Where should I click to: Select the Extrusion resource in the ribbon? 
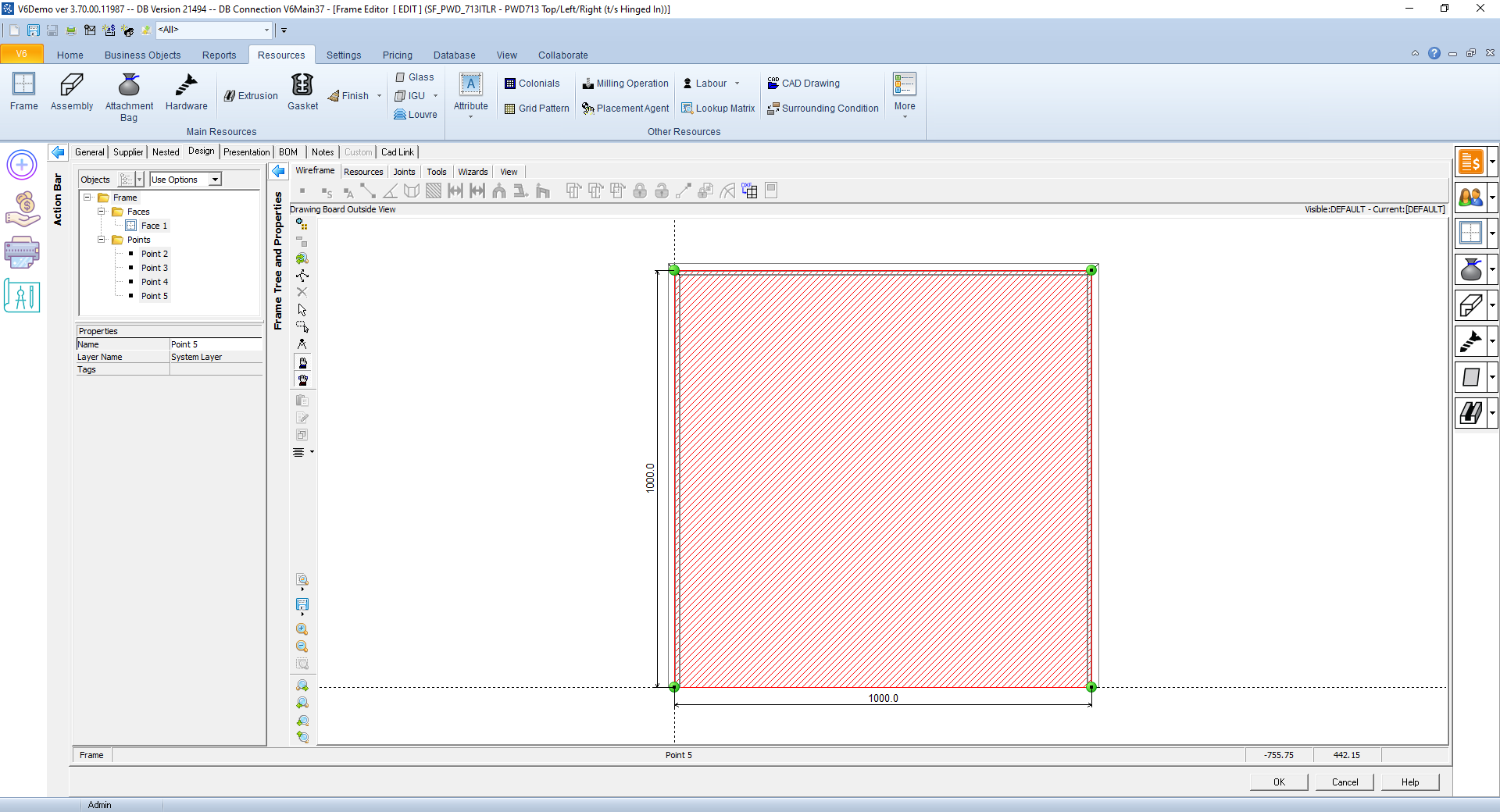click(x=250, y=95)
